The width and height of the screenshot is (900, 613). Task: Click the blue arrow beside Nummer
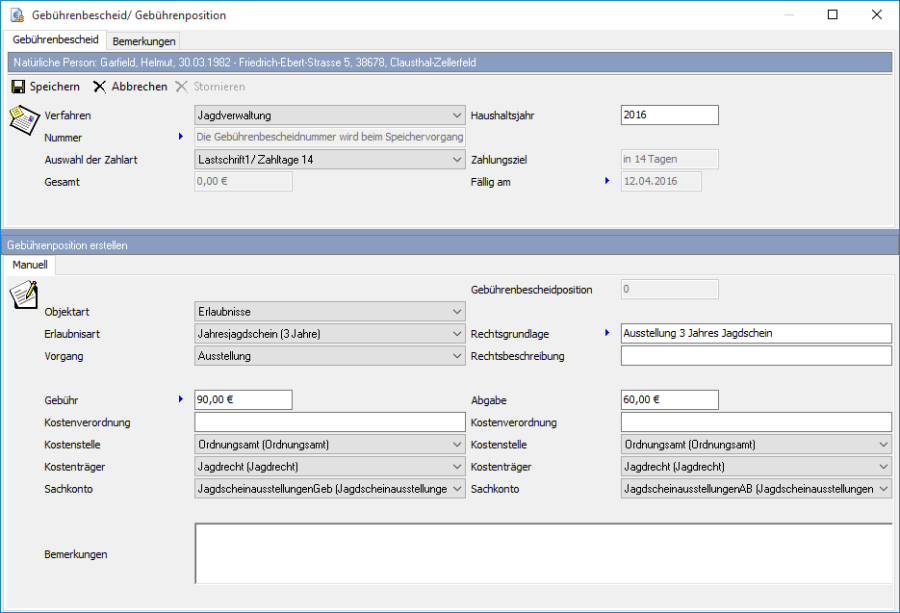181,136
